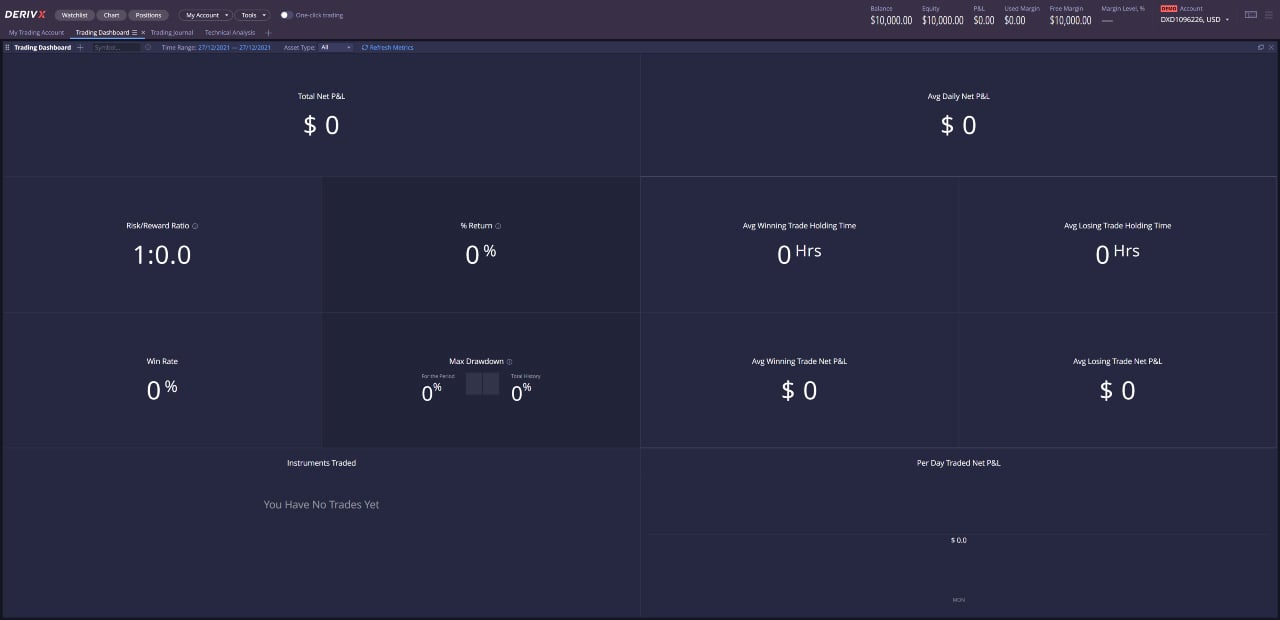1280x620 pixels.
Task: Click the pop-out icon on the dashboard panel
Action: click(x=1260, y=47)
